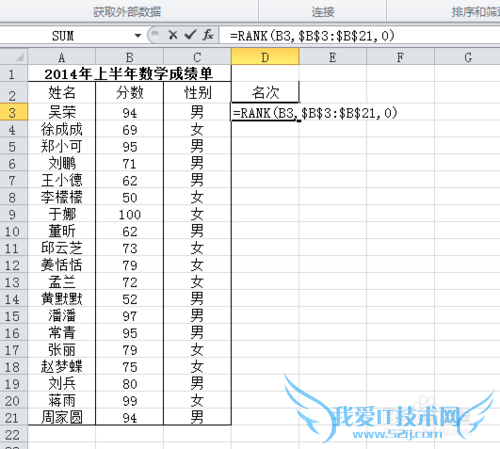The height and width of the screenshot is (449, 500).
Task: Click the name cell 姜恬恬
Action: pyautogui.click(x=62, y=265)
